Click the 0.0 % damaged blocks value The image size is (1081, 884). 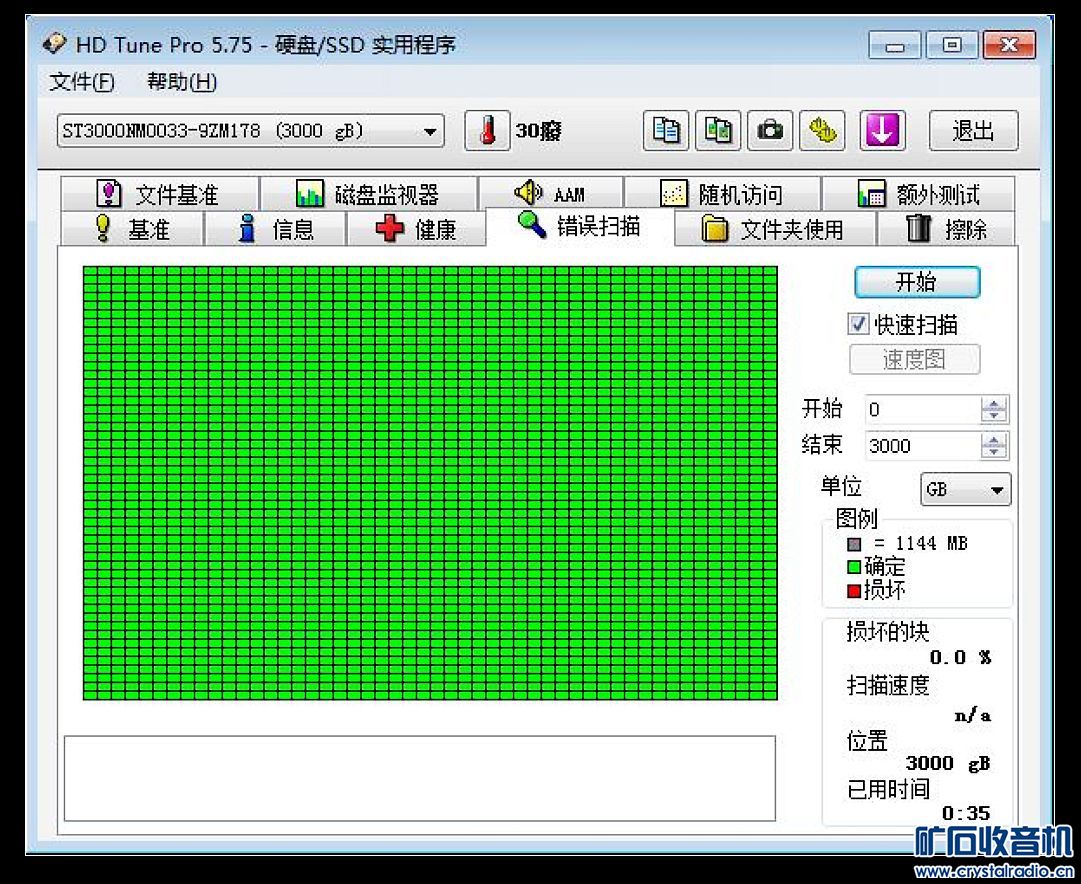coord(960,657)
